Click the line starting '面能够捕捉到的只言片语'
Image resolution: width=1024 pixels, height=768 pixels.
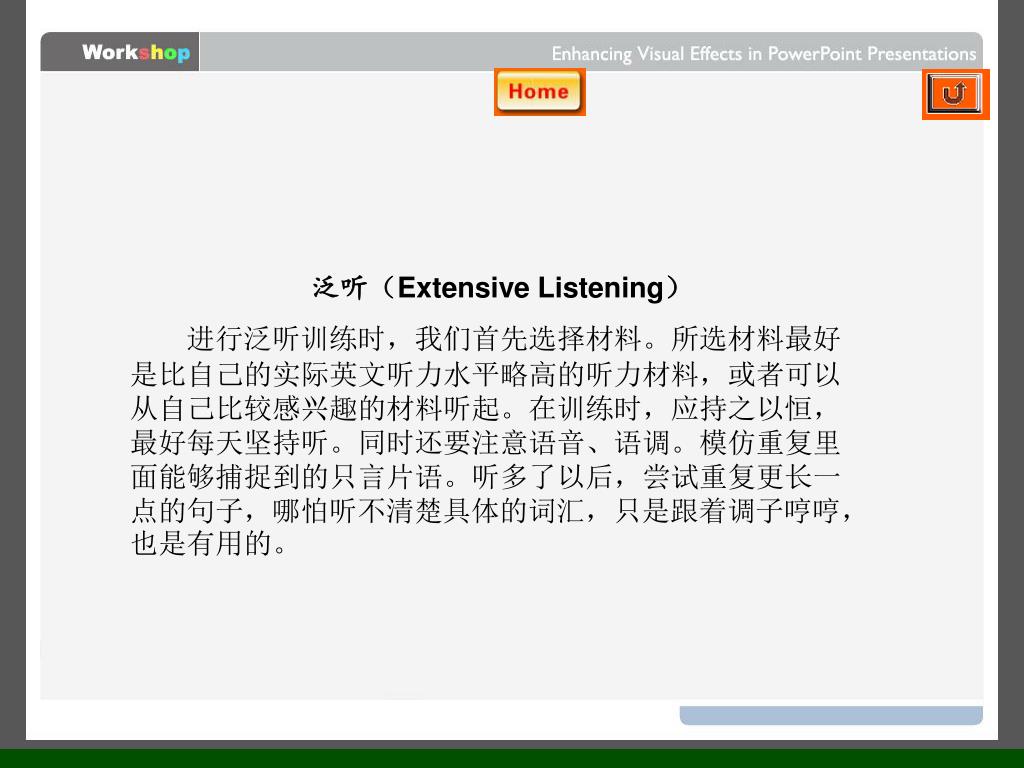tap(485, 477)
